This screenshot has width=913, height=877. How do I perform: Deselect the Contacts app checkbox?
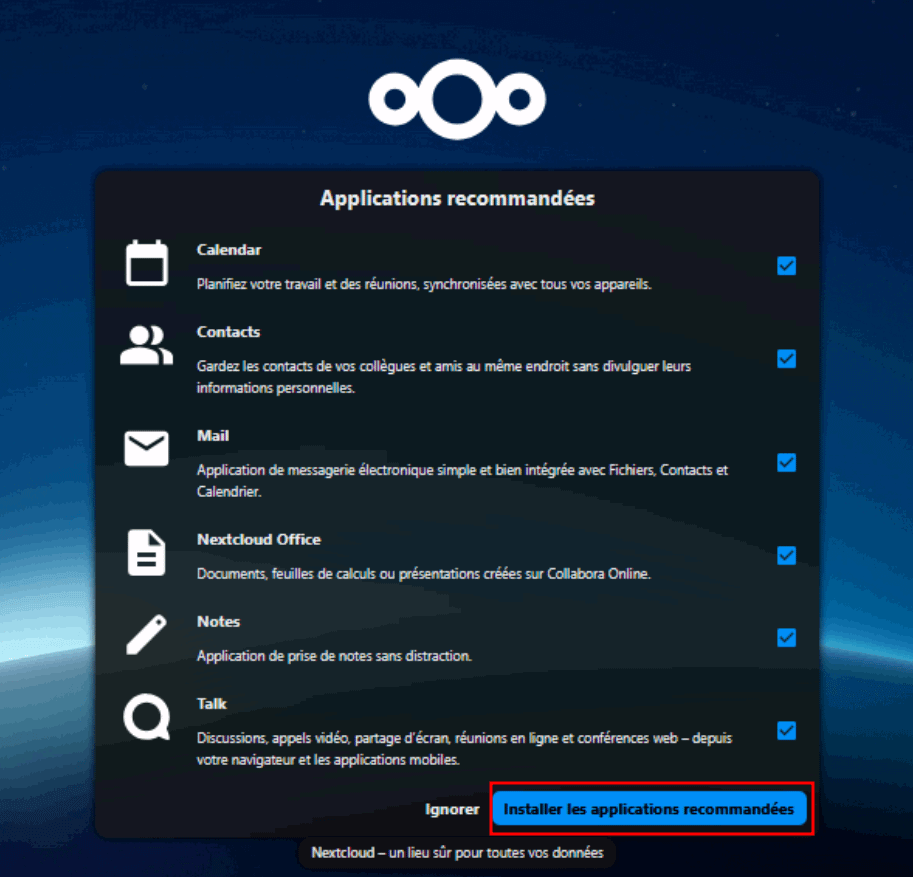click(786, 358)
